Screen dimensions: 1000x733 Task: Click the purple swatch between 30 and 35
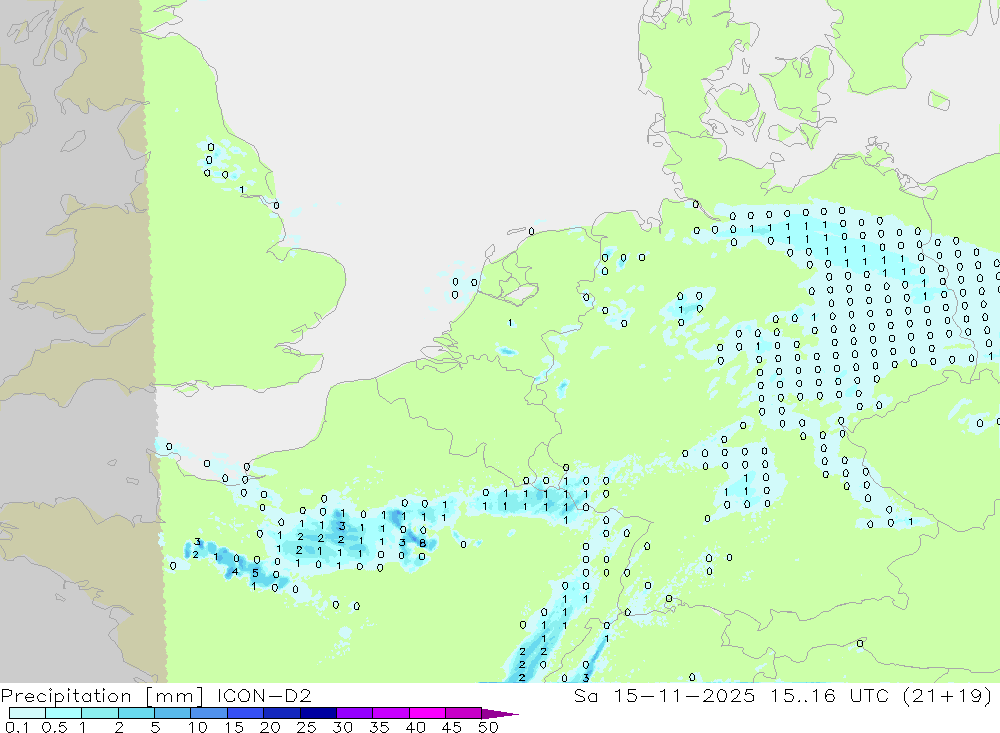354,713
